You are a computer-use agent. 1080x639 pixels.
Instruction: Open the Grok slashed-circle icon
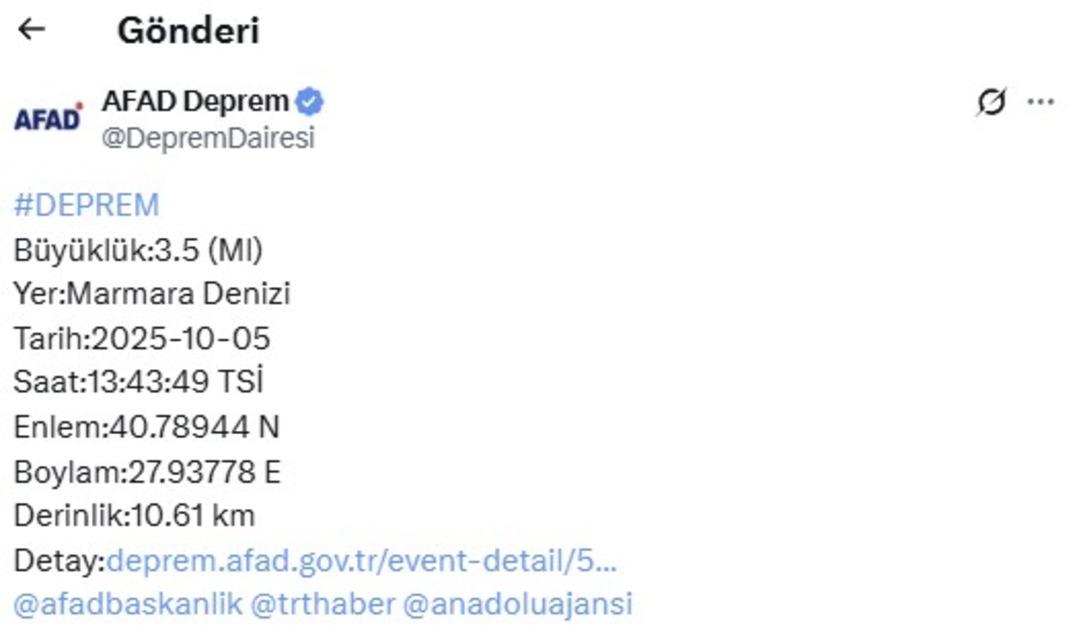pos(990,102)
